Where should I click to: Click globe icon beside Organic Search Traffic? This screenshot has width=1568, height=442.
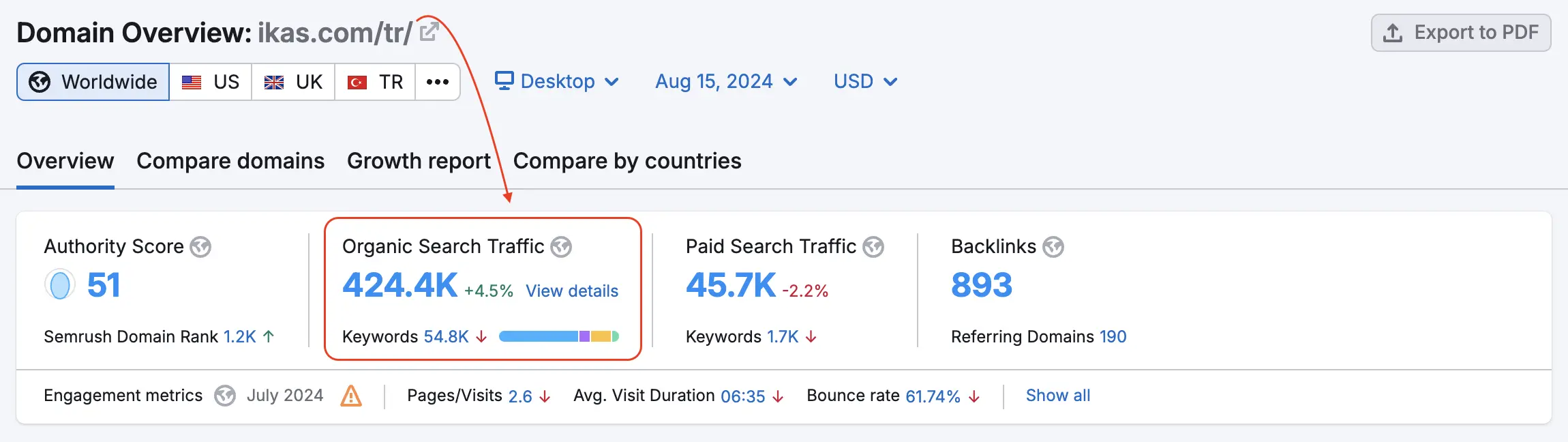(561, 247)
